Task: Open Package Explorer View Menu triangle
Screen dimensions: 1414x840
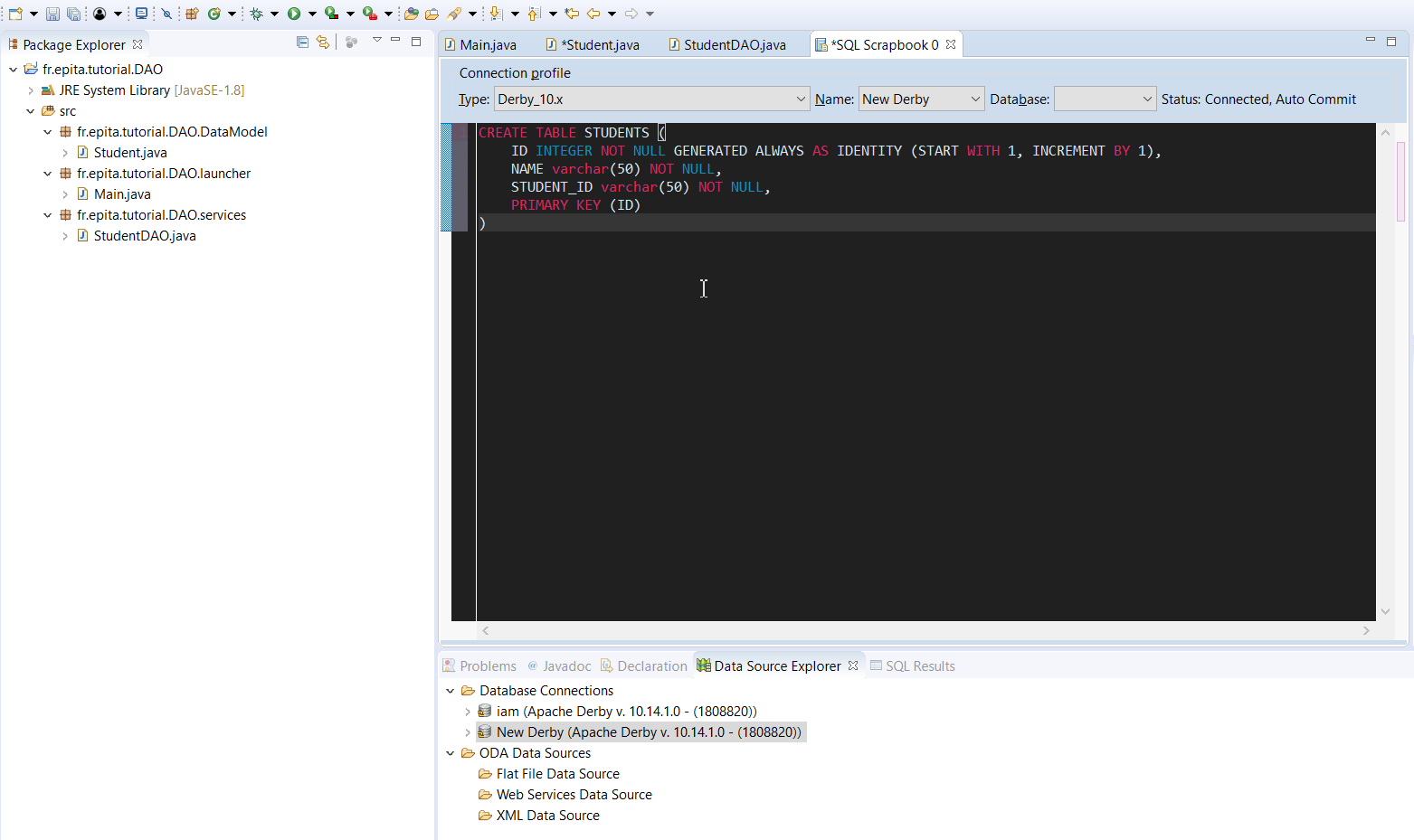Action: pyautogui.click(x=377, y=41)
